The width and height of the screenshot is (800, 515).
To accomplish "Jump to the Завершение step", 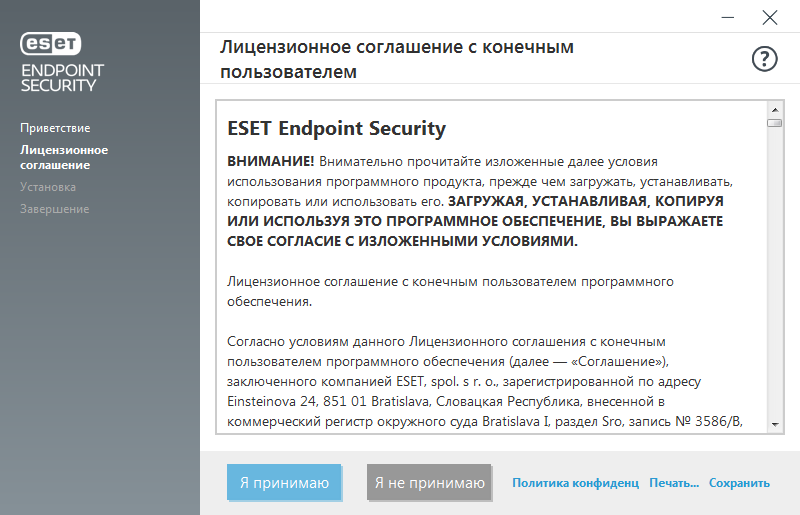I will [55, 209].
